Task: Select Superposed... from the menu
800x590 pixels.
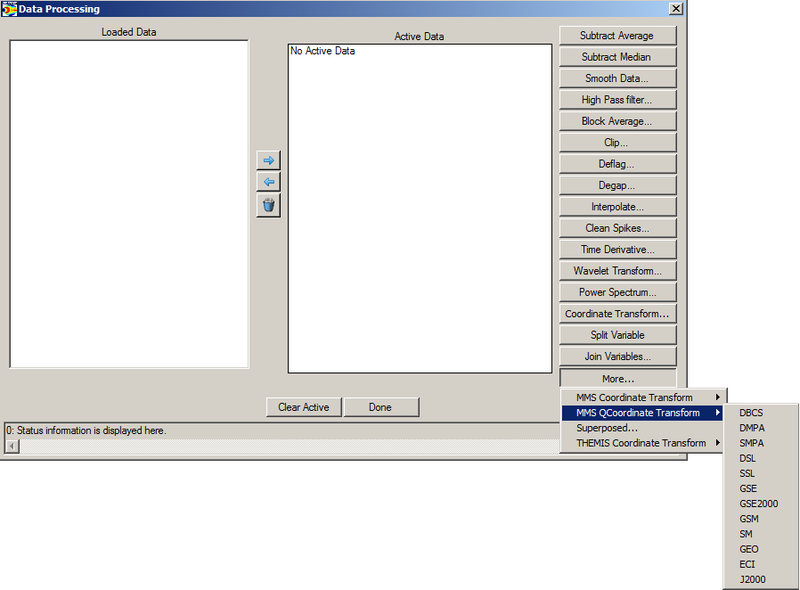Action: pos(607,428)
